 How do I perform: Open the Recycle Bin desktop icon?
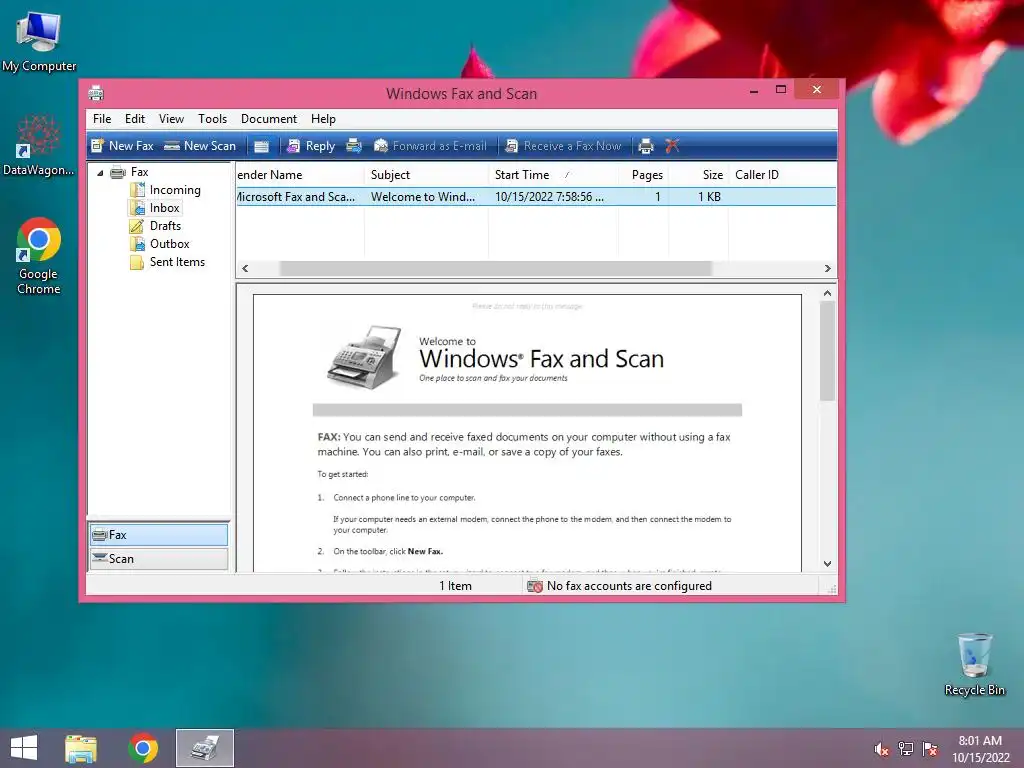coord(974,664)
